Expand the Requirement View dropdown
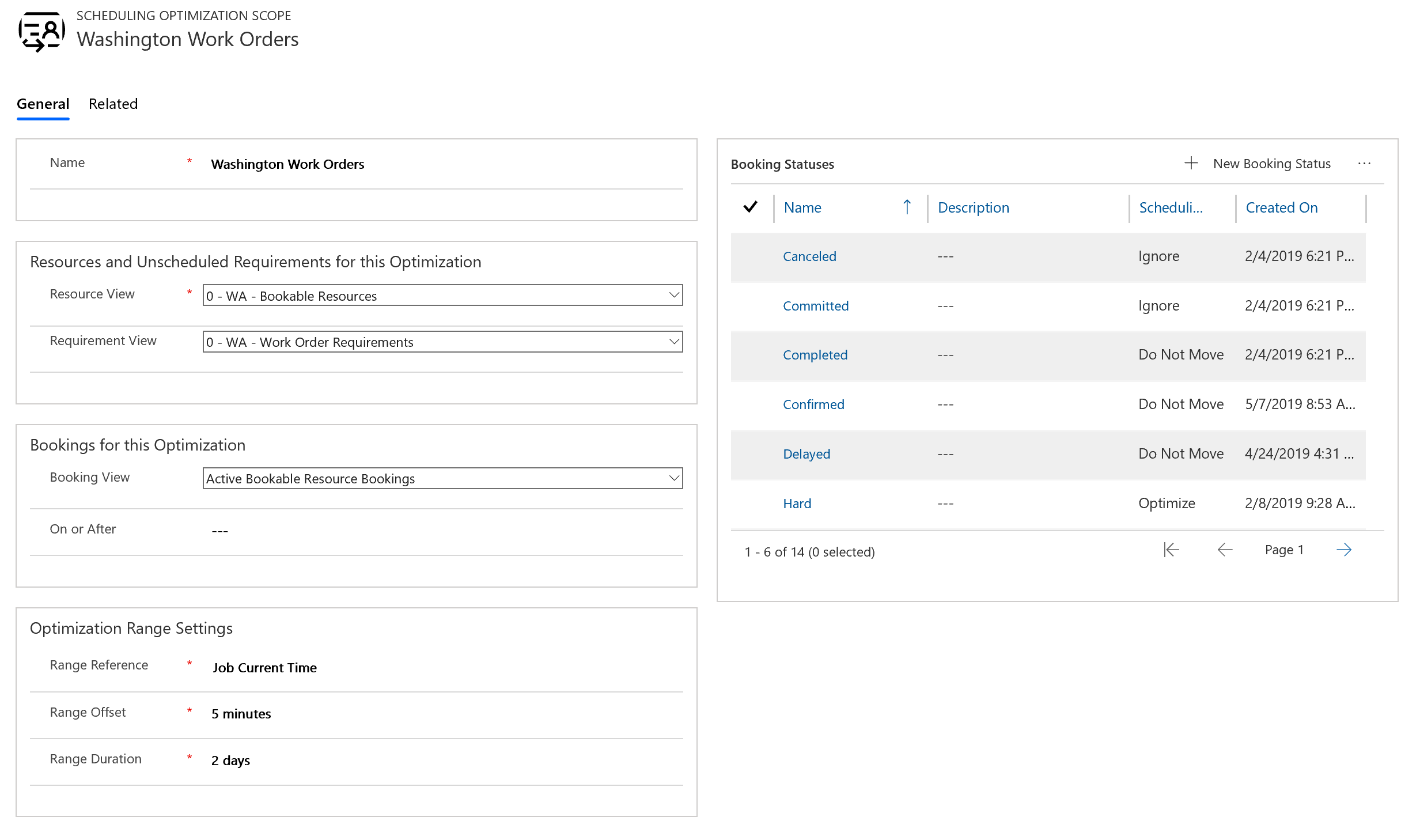1401x840 pixels. pyautogui.click(x=673, y=342)
